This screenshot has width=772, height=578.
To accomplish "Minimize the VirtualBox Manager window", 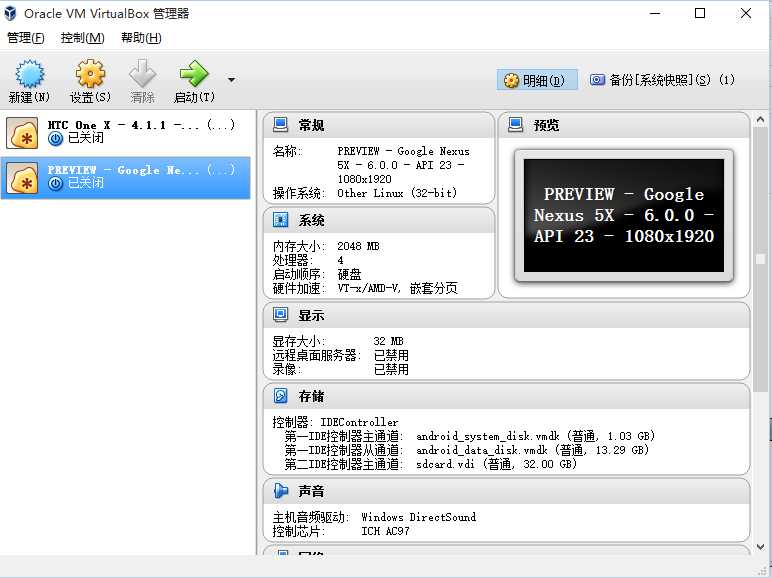I will (x=655, y=13).
